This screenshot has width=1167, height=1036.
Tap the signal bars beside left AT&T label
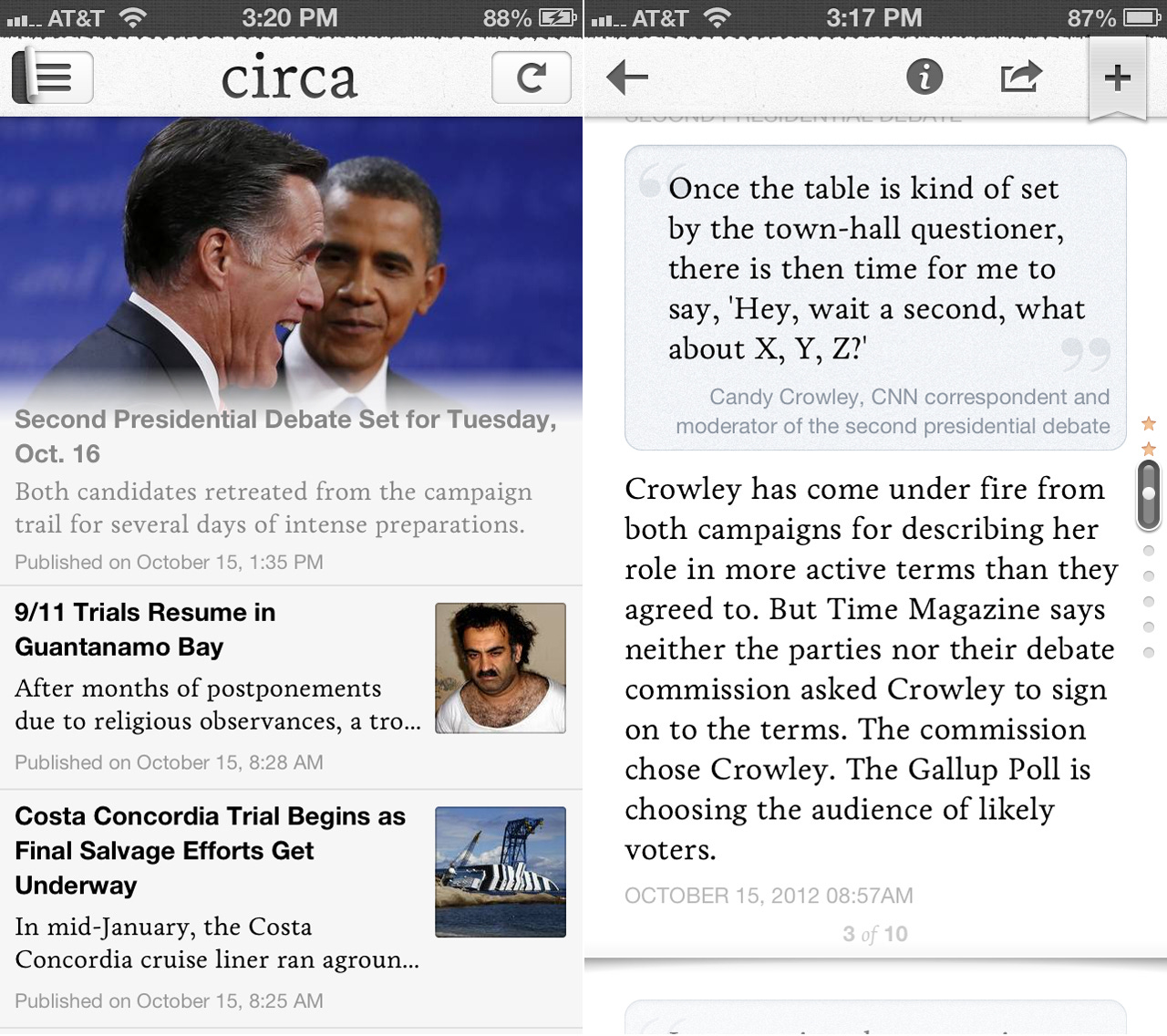tap(23, 19)
